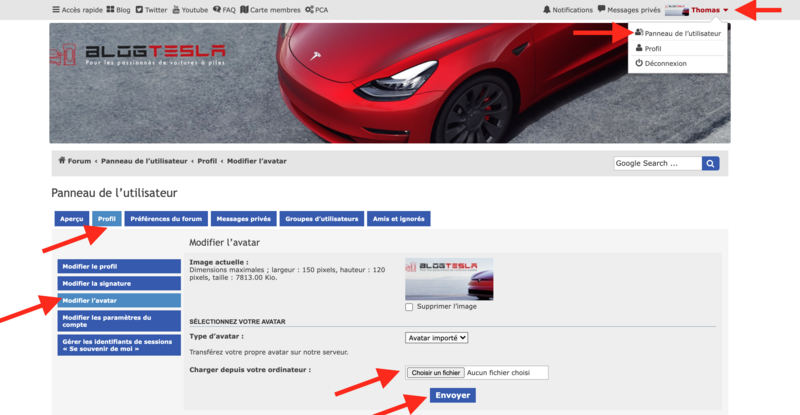Switch to the Profil tab
Viewport: 800px width, 415px height.
107,218
